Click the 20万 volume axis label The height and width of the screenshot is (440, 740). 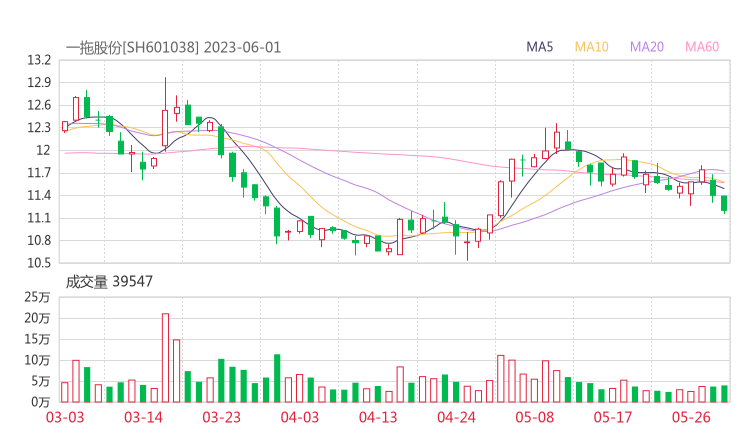[x=37, y=318]
